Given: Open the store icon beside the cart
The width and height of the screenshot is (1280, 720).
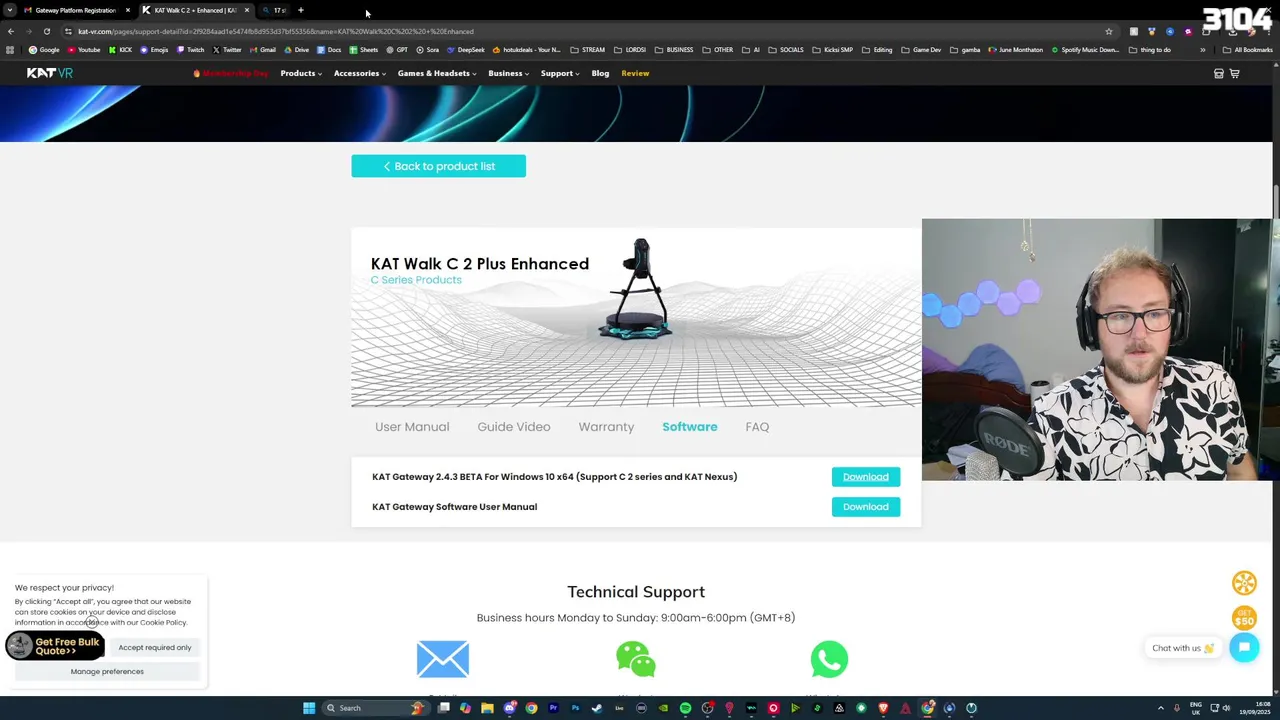Looking at the screenshot, I should click(x=1218, y=73).
